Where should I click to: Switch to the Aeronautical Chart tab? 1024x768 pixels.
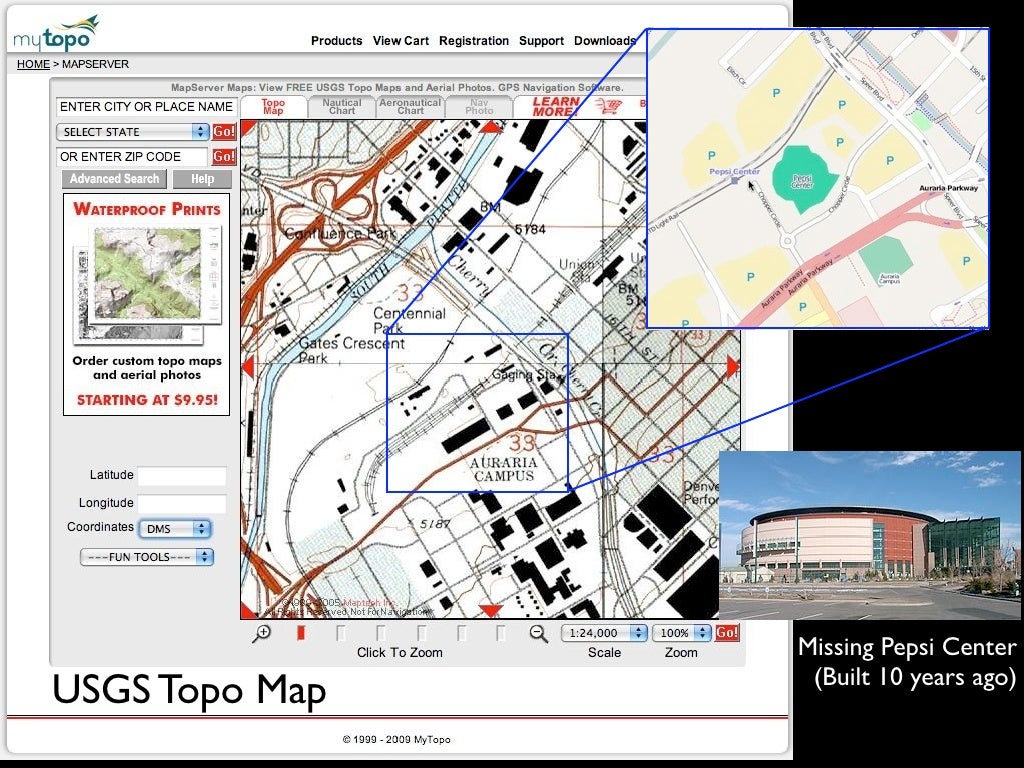(x=410, y=106)
